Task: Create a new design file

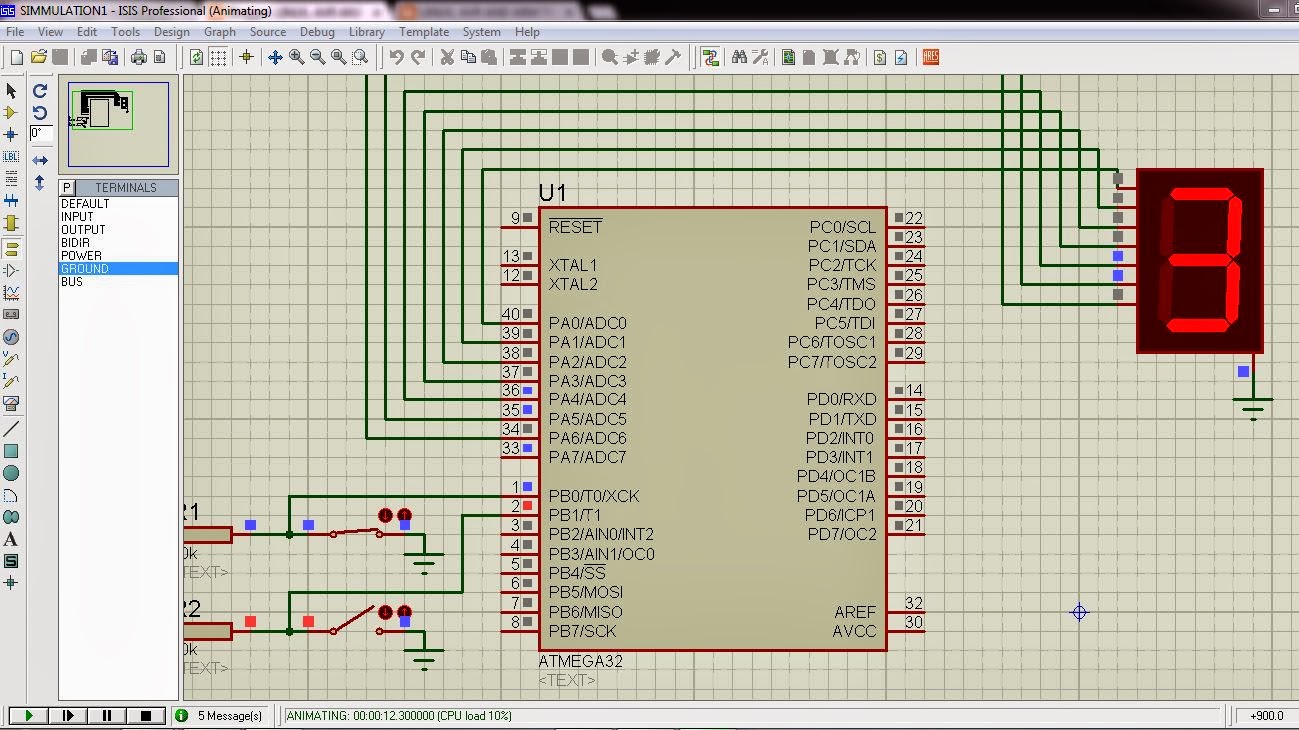Action: click(x=16, y=57)
